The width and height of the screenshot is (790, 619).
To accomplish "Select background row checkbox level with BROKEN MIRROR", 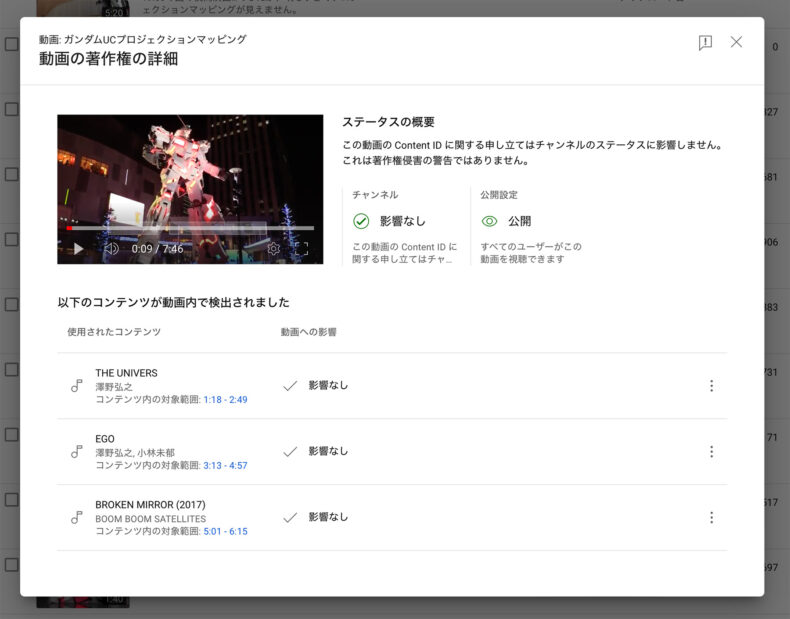I will point(11,500).
